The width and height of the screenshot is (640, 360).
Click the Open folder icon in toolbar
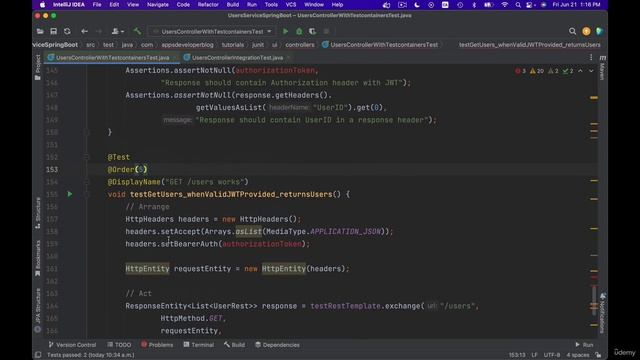click(x=40, y=31)
